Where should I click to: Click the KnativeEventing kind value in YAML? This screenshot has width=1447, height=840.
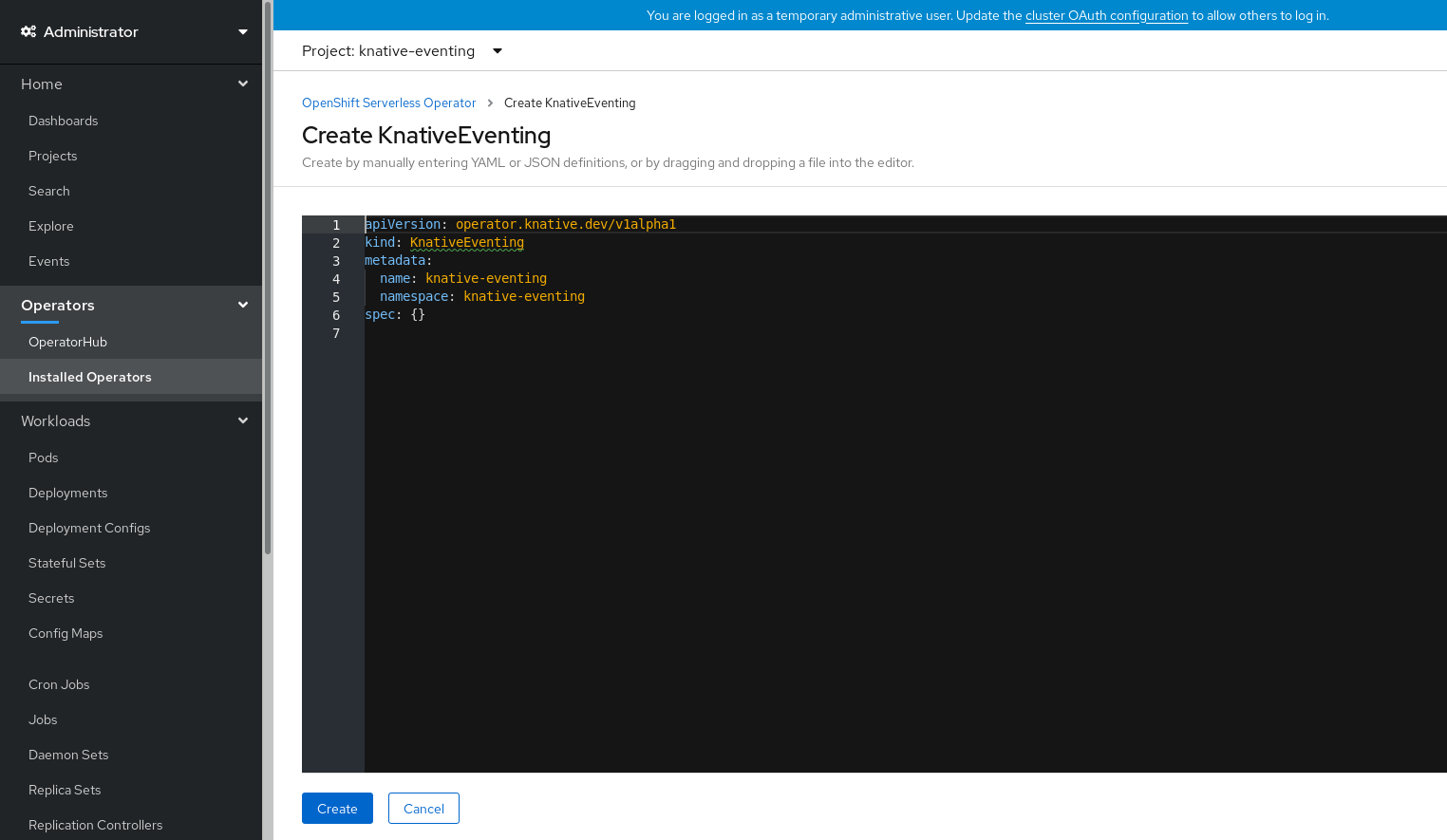pyautogui.click(x=467, y=242)
